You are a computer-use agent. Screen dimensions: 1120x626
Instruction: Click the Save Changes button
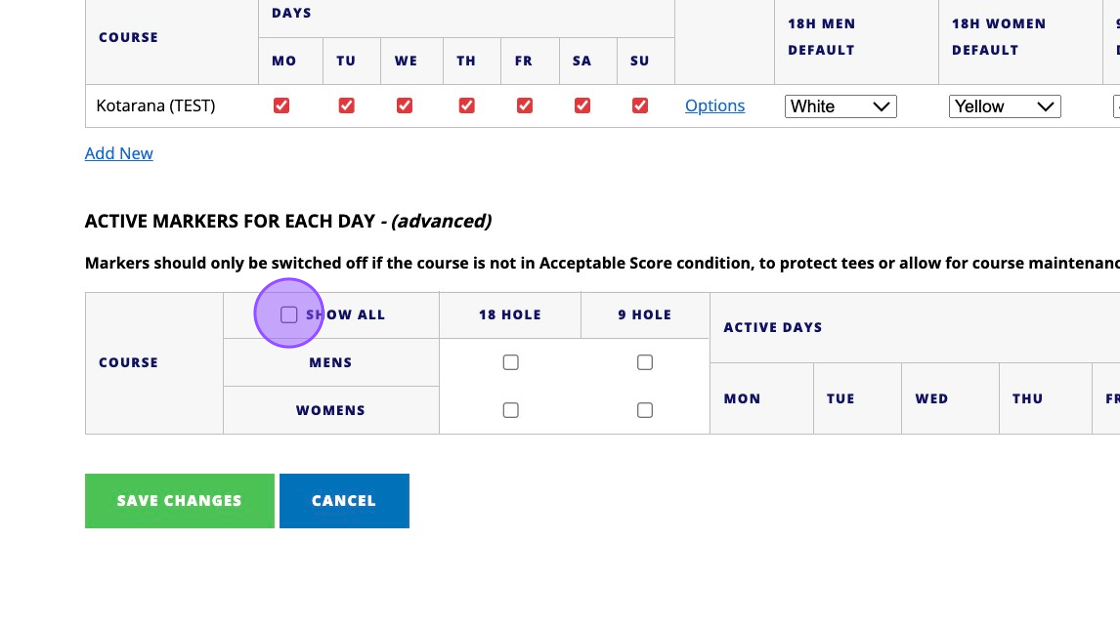tap(179, 500)
